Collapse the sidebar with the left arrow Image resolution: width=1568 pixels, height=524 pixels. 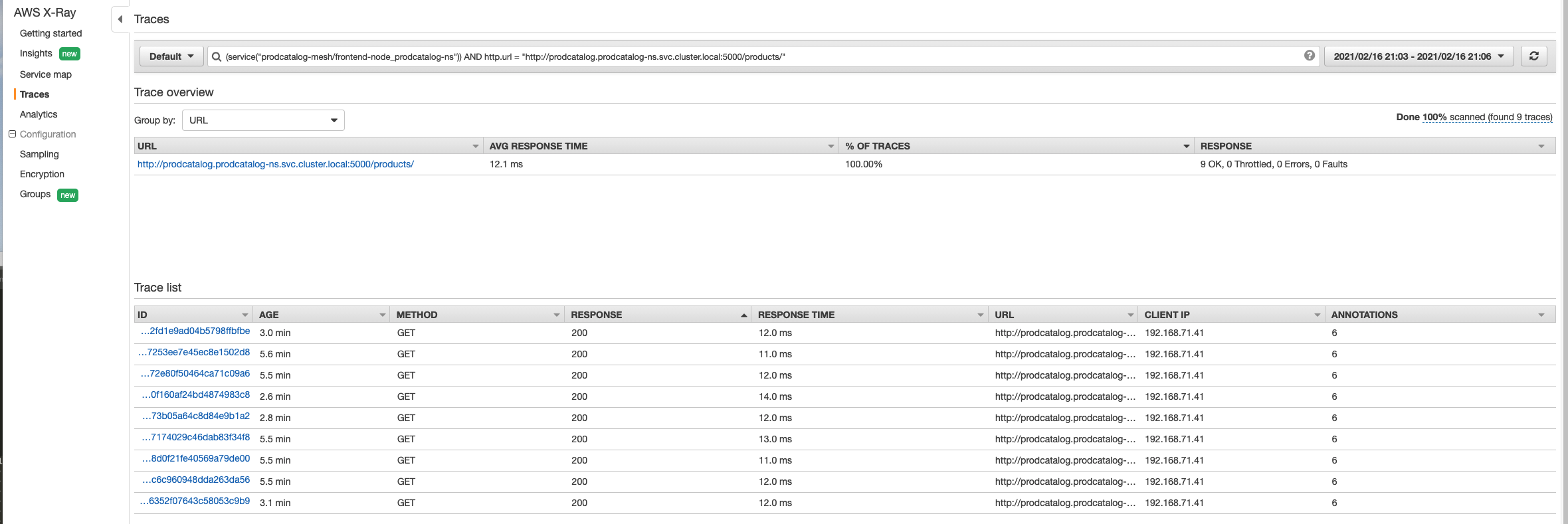pyautogui.click(x=120, y=19)
